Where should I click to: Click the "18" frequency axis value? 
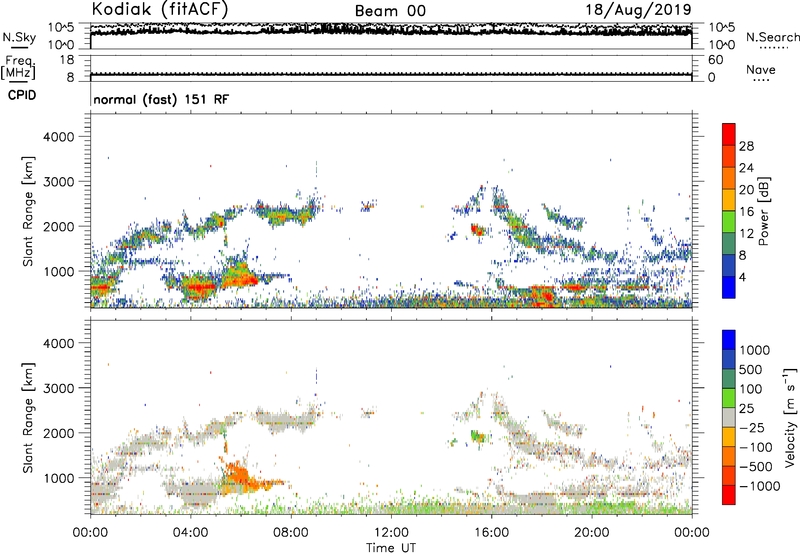coord(67,60)
